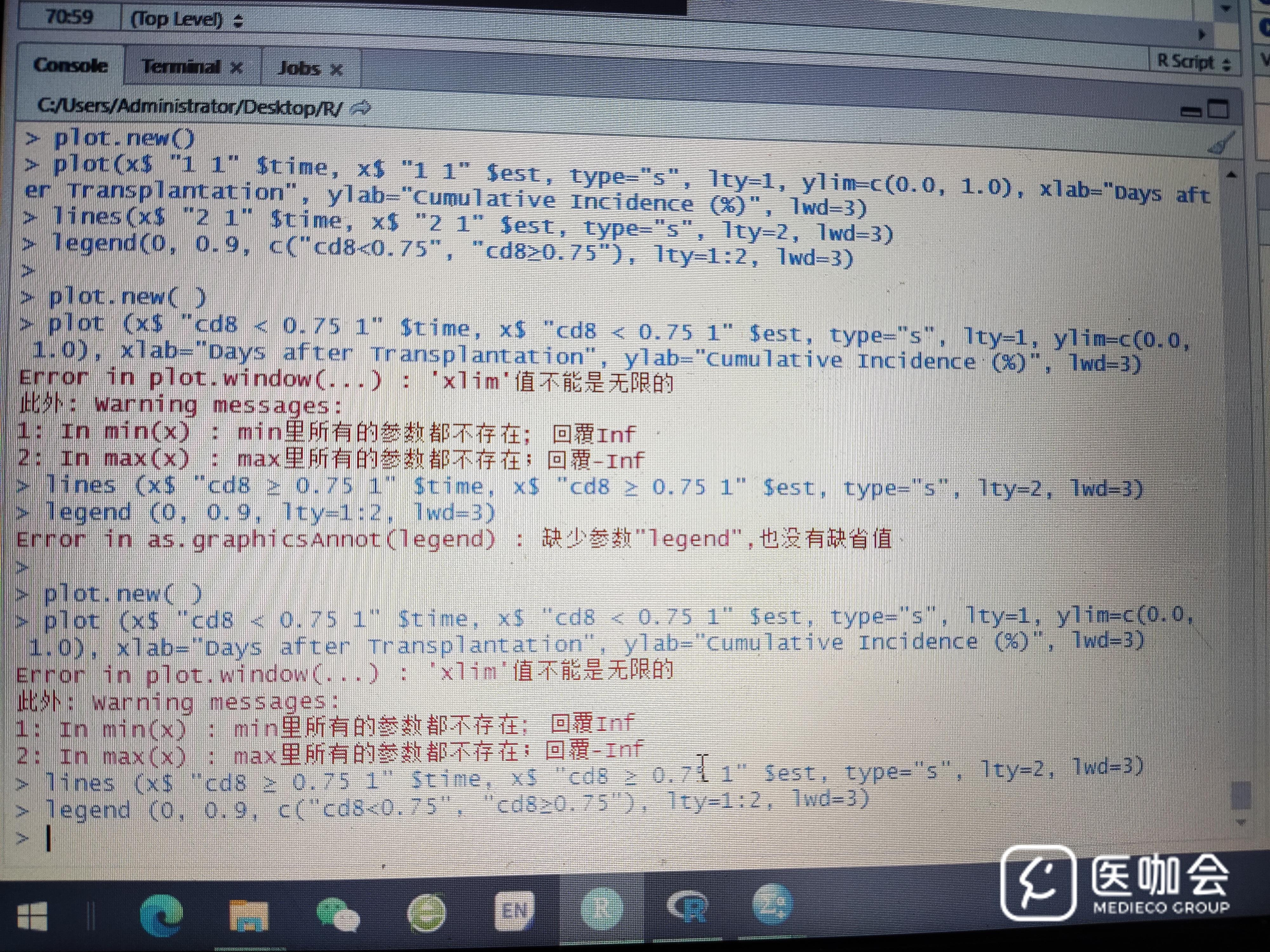Screen dimensions: 1270x952
Task: Click the working directory arrow icon
Action: click(x=361, y=108)
